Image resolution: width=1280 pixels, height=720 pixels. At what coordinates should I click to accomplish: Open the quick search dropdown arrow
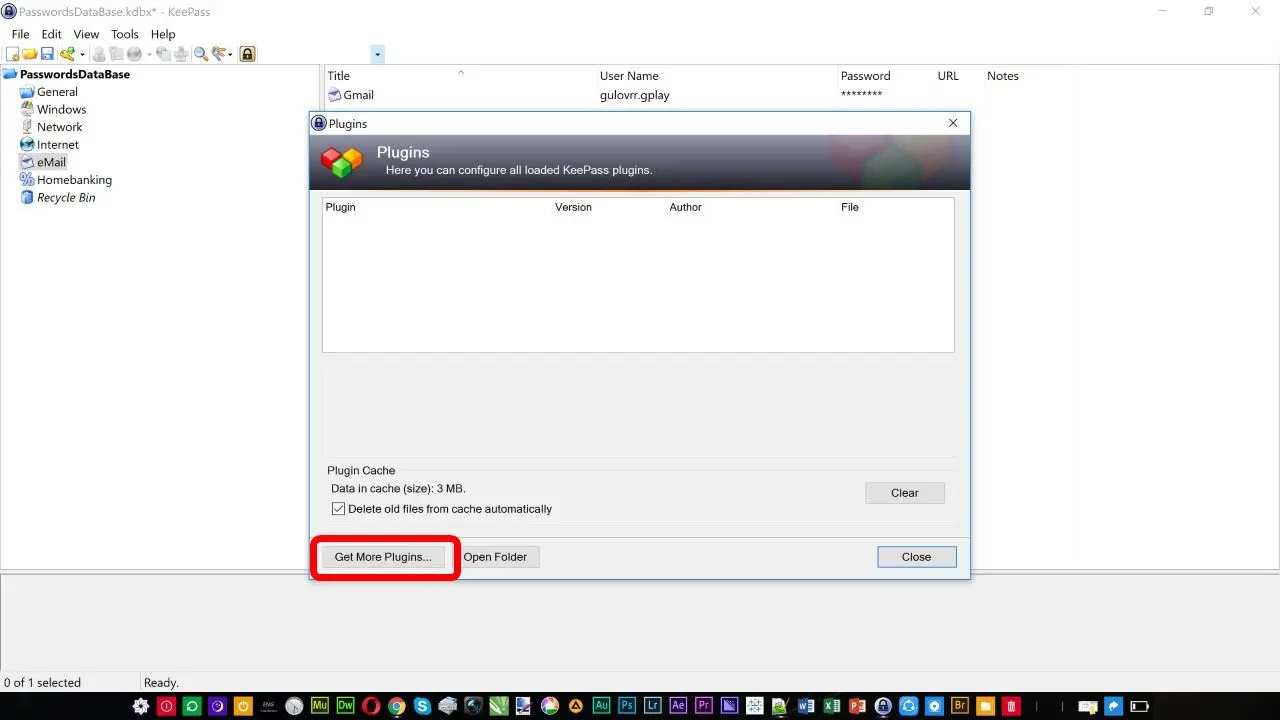point(377,54)
